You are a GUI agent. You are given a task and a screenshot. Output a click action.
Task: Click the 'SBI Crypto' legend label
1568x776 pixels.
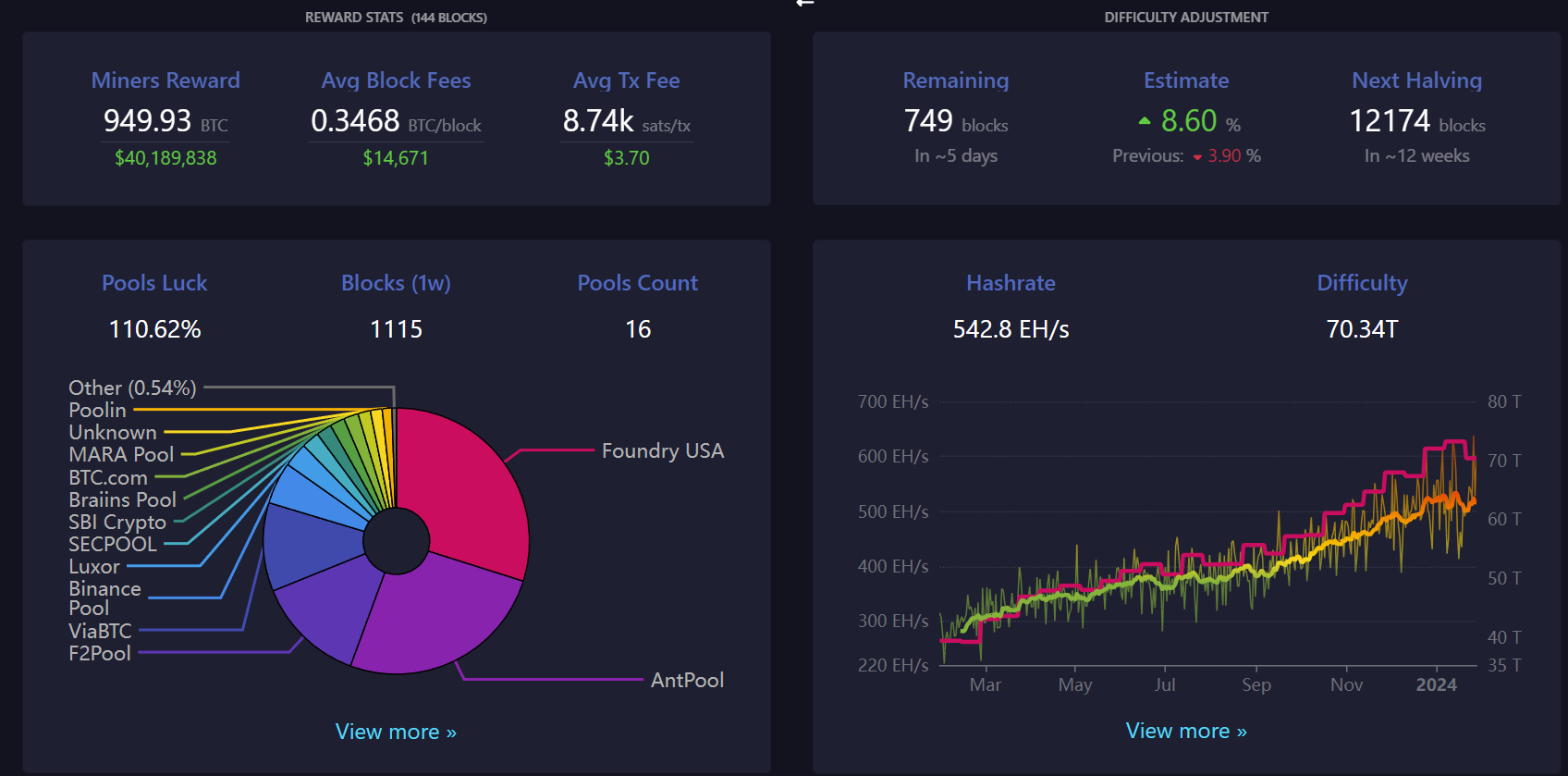pyautogui.click(x=117, y=522)
